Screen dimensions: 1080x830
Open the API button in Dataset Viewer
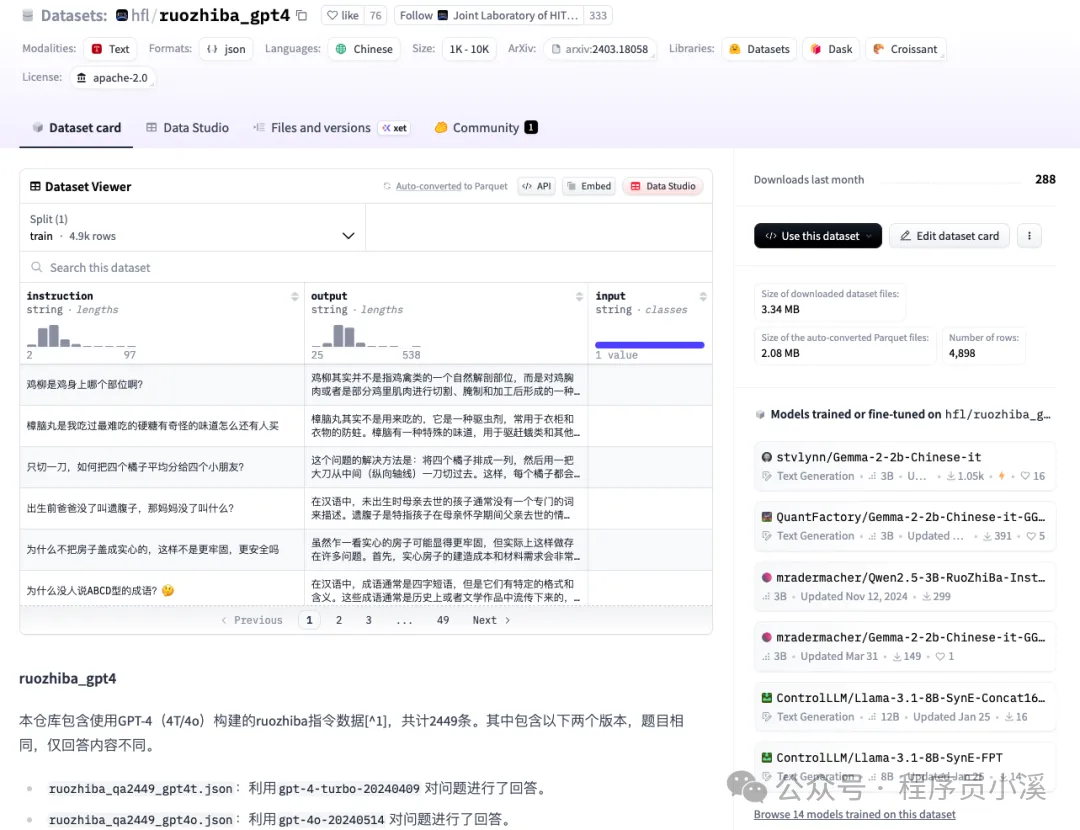click(537, 186)
